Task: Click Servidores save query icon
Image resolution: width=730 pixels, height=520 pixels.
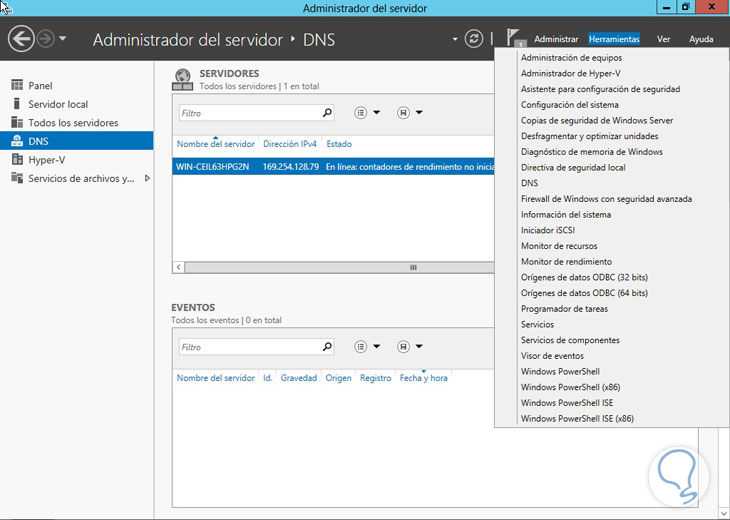Action: [x=403, y=113]
